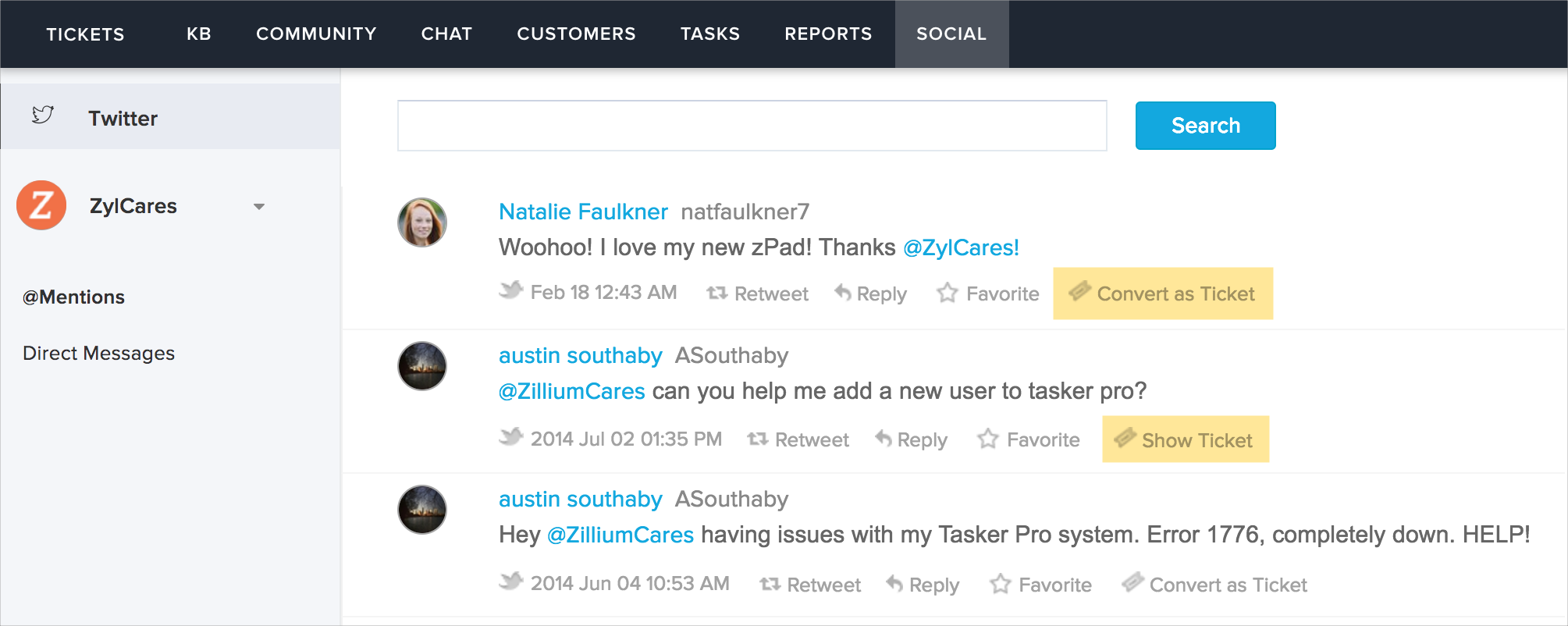Go to the Community tab

(x=316, y=34)
